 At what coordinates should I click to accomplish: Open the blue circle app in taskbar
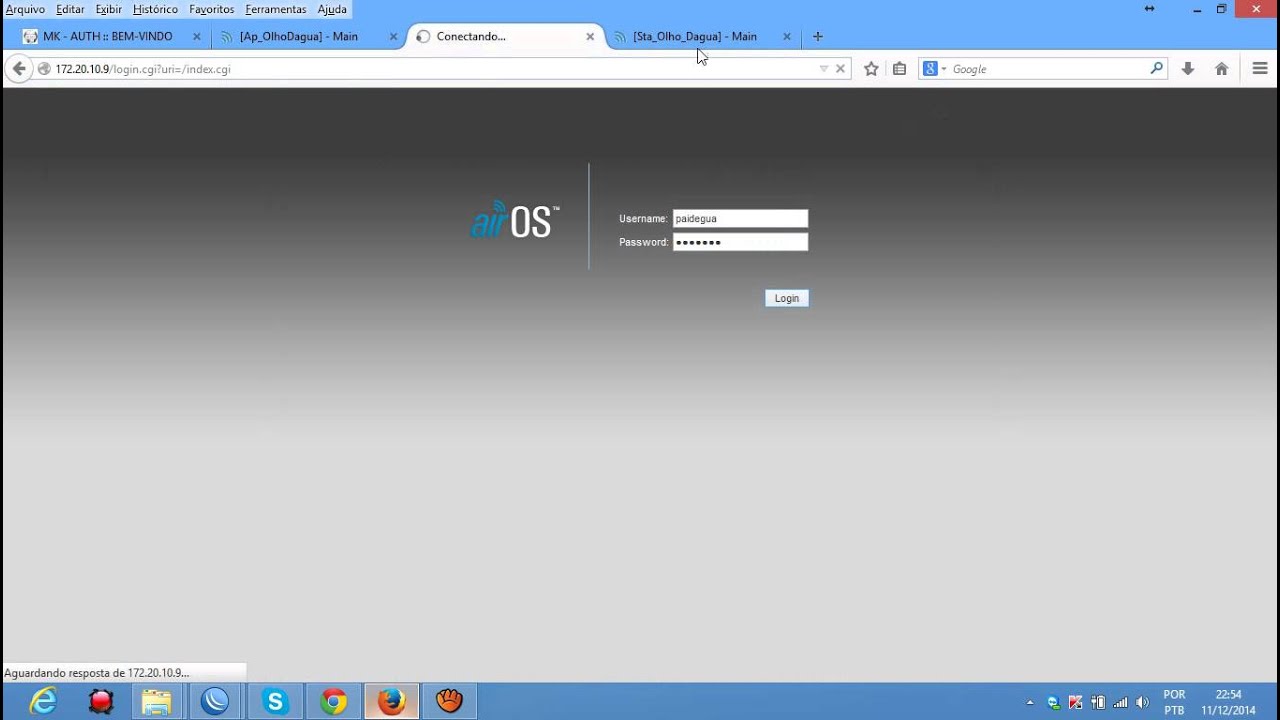(215, 701)
